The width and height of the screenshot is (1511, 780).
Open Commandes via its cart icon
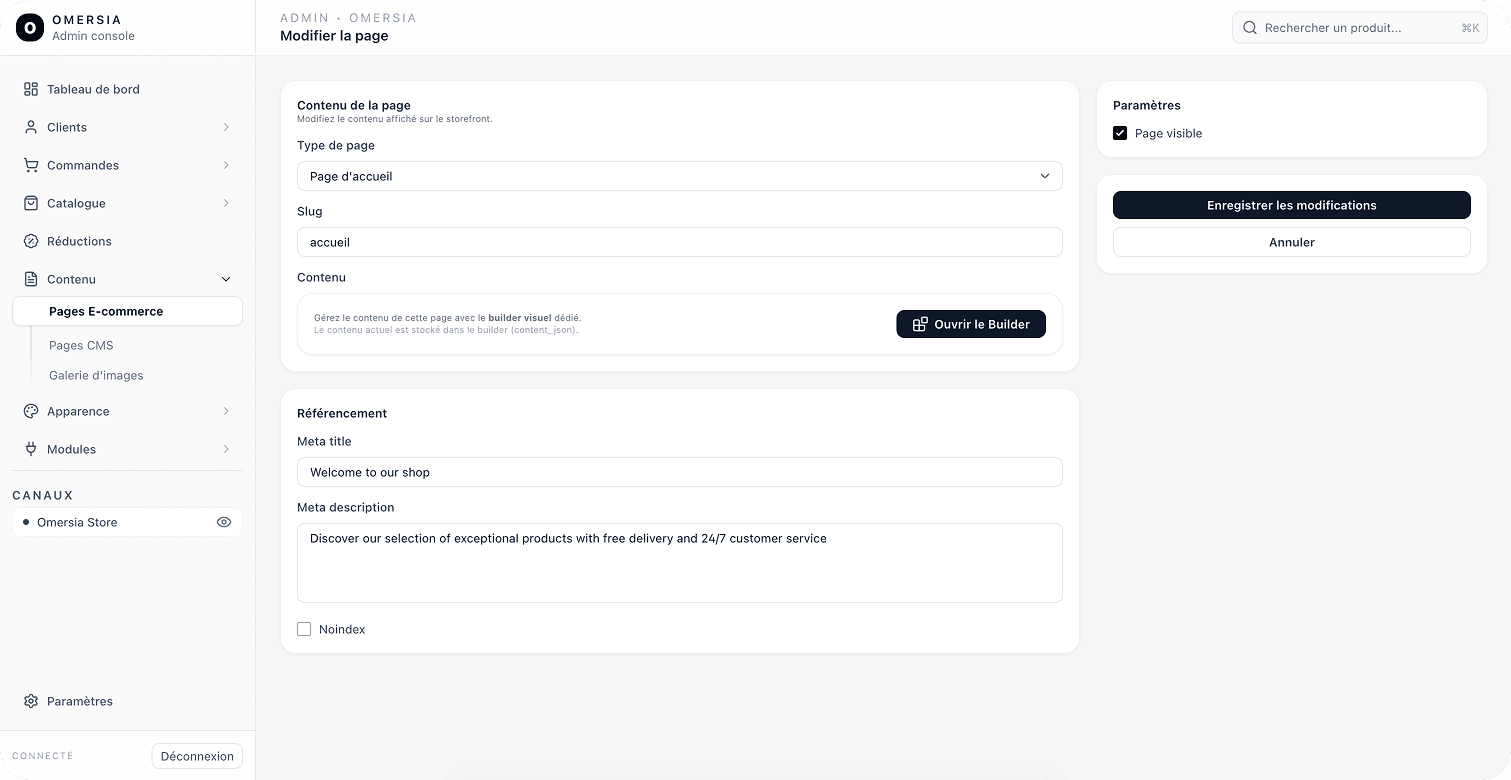[x=29, y=165]
